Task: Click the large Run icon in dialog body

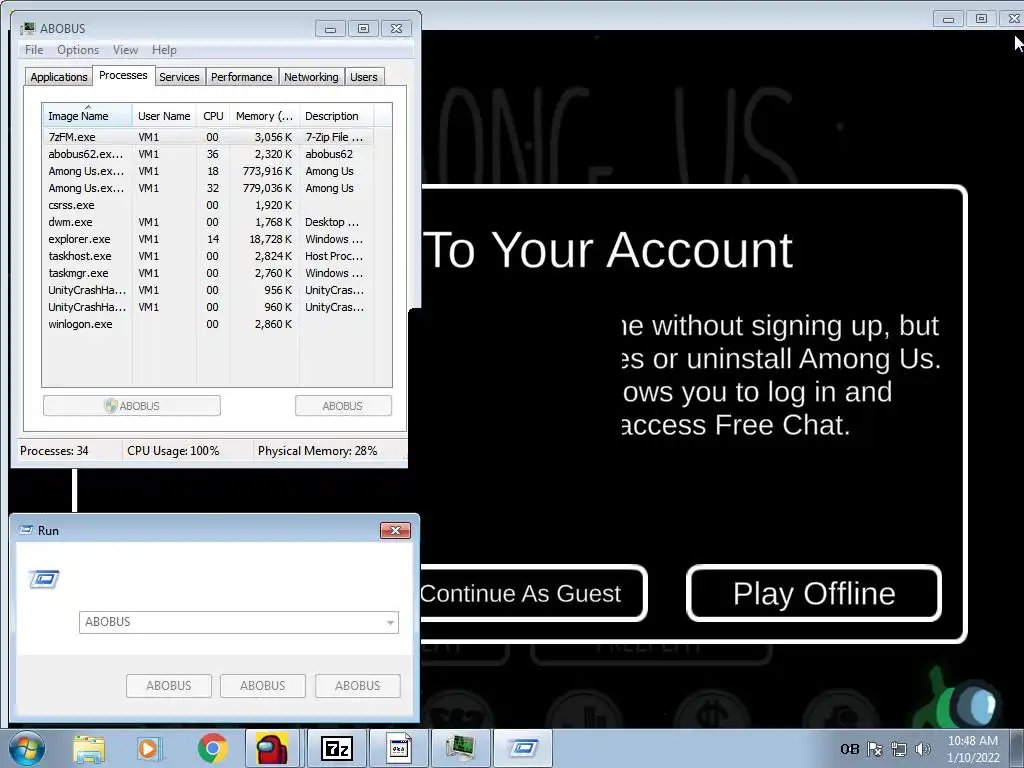Action: pyautogui.click(x=44, y=579)
